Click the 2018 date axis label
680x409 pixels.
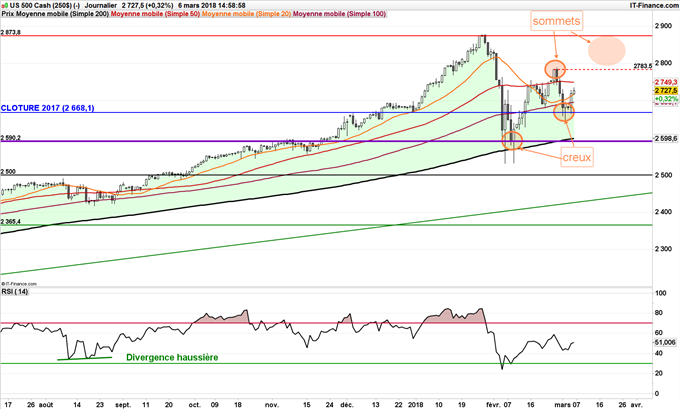click(416, 405)
